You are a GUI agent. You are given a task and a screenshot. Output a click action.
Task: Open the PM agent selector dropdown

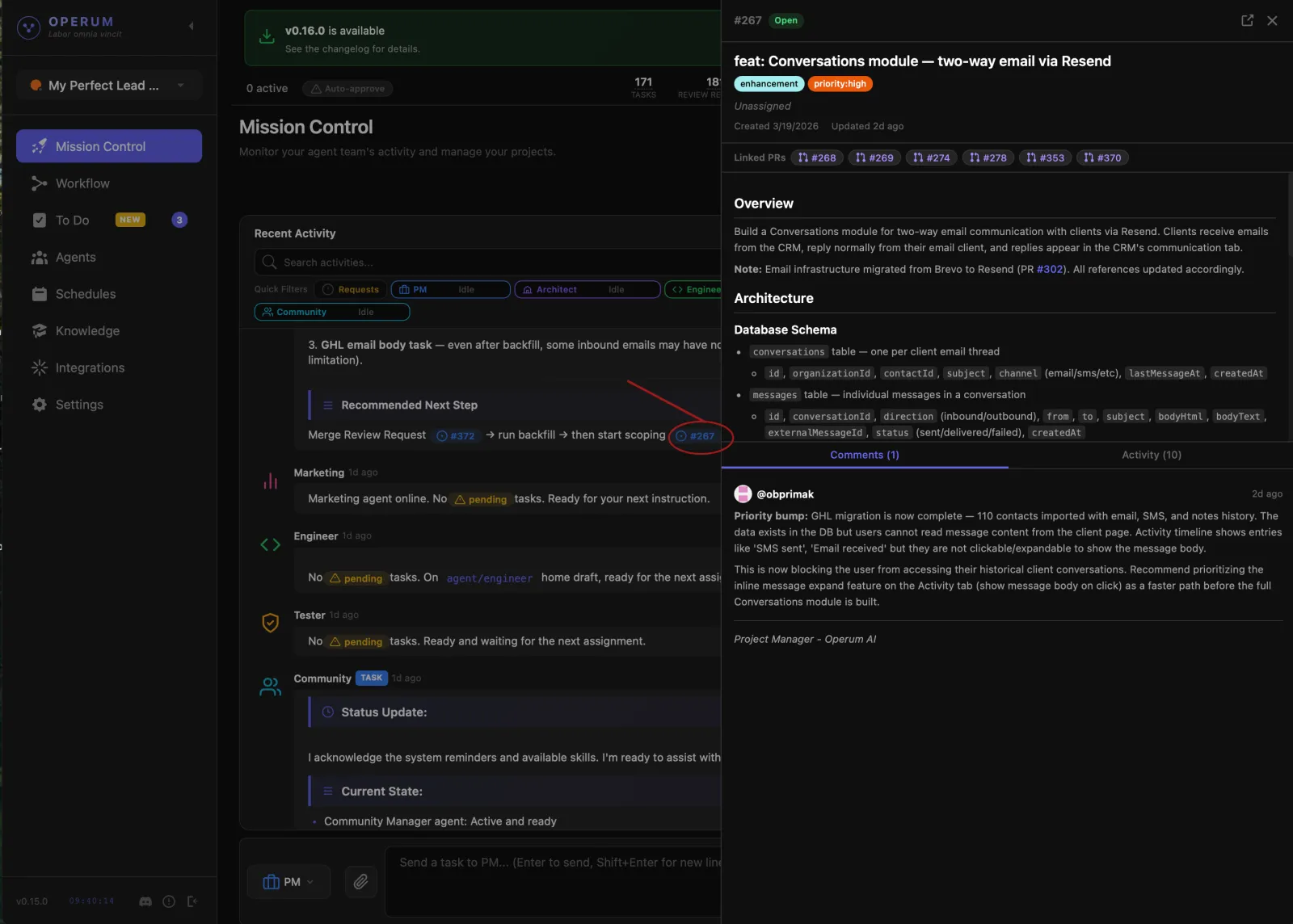[x=289, y=881]
